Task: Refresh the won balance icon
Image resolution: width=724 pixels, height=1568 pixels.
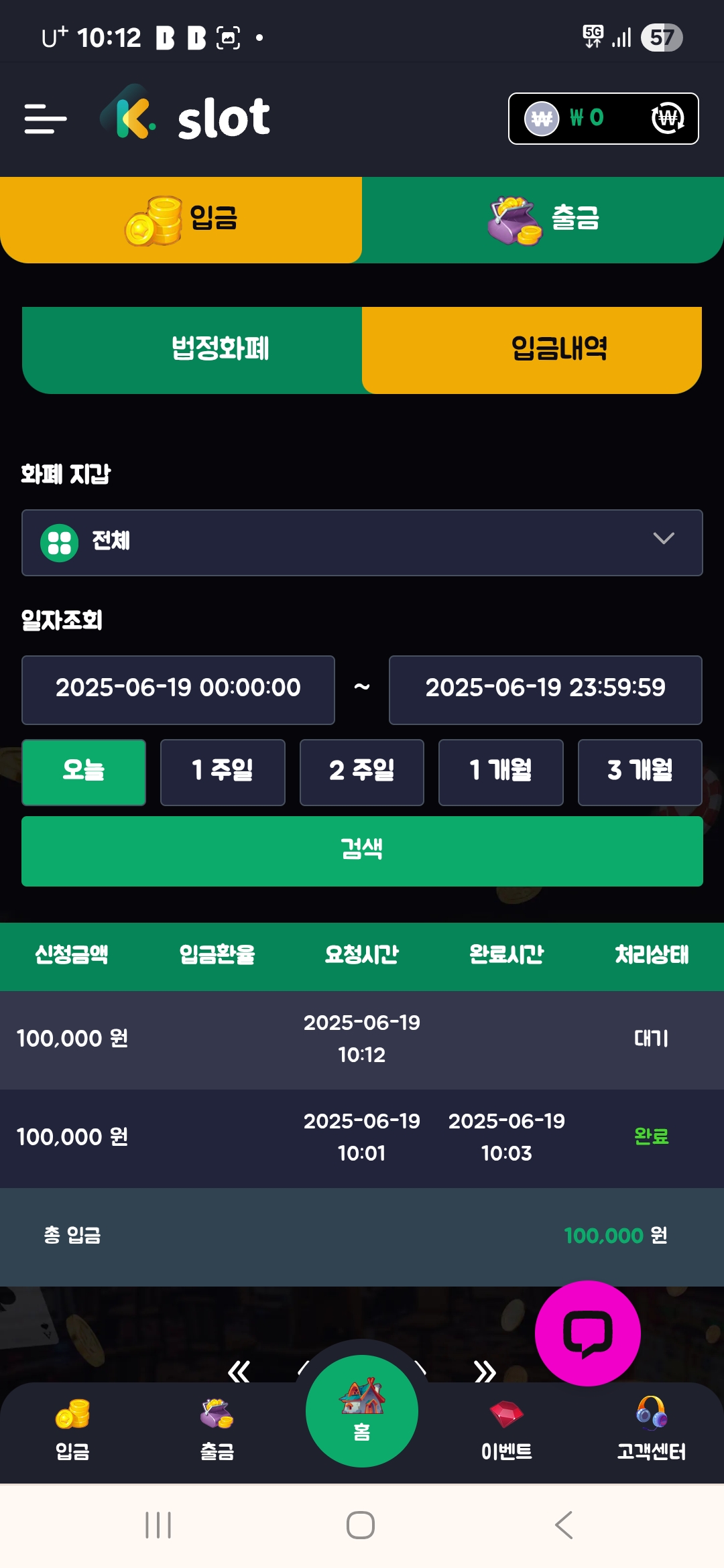Action: [668, 119]
